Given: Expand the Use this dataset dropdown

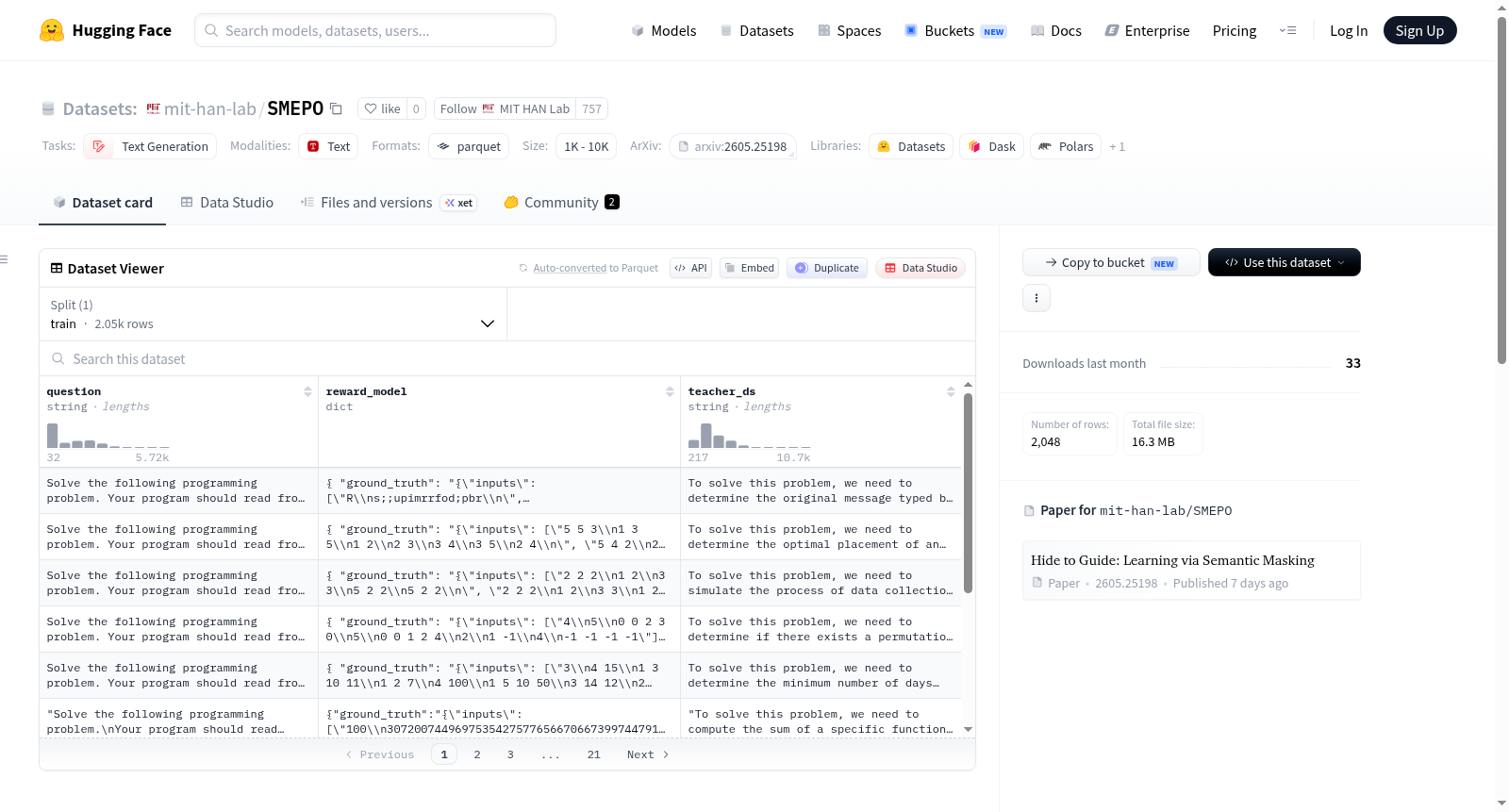Looking at the screenshot, I should [1284, 262].
